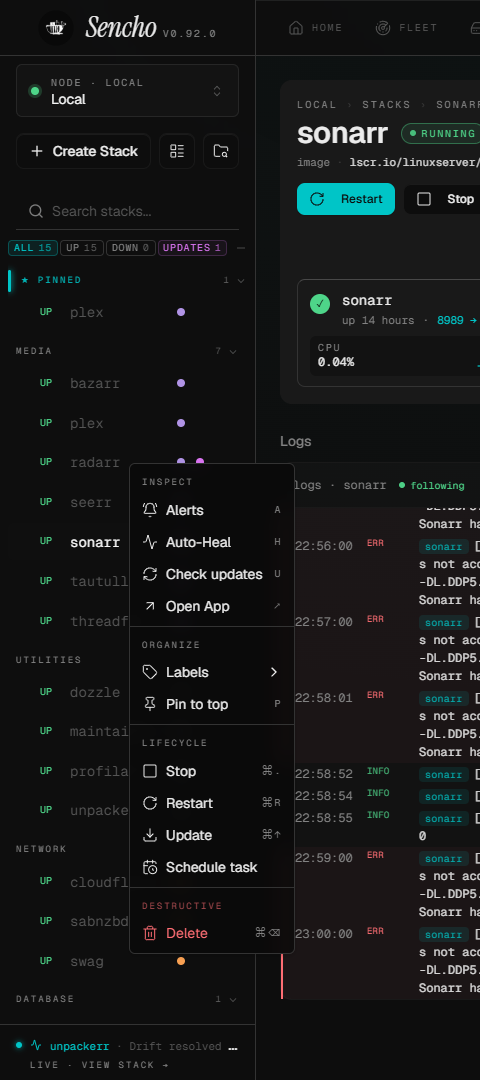
Task: Select the bazarr stack
Action: (126, 383)
